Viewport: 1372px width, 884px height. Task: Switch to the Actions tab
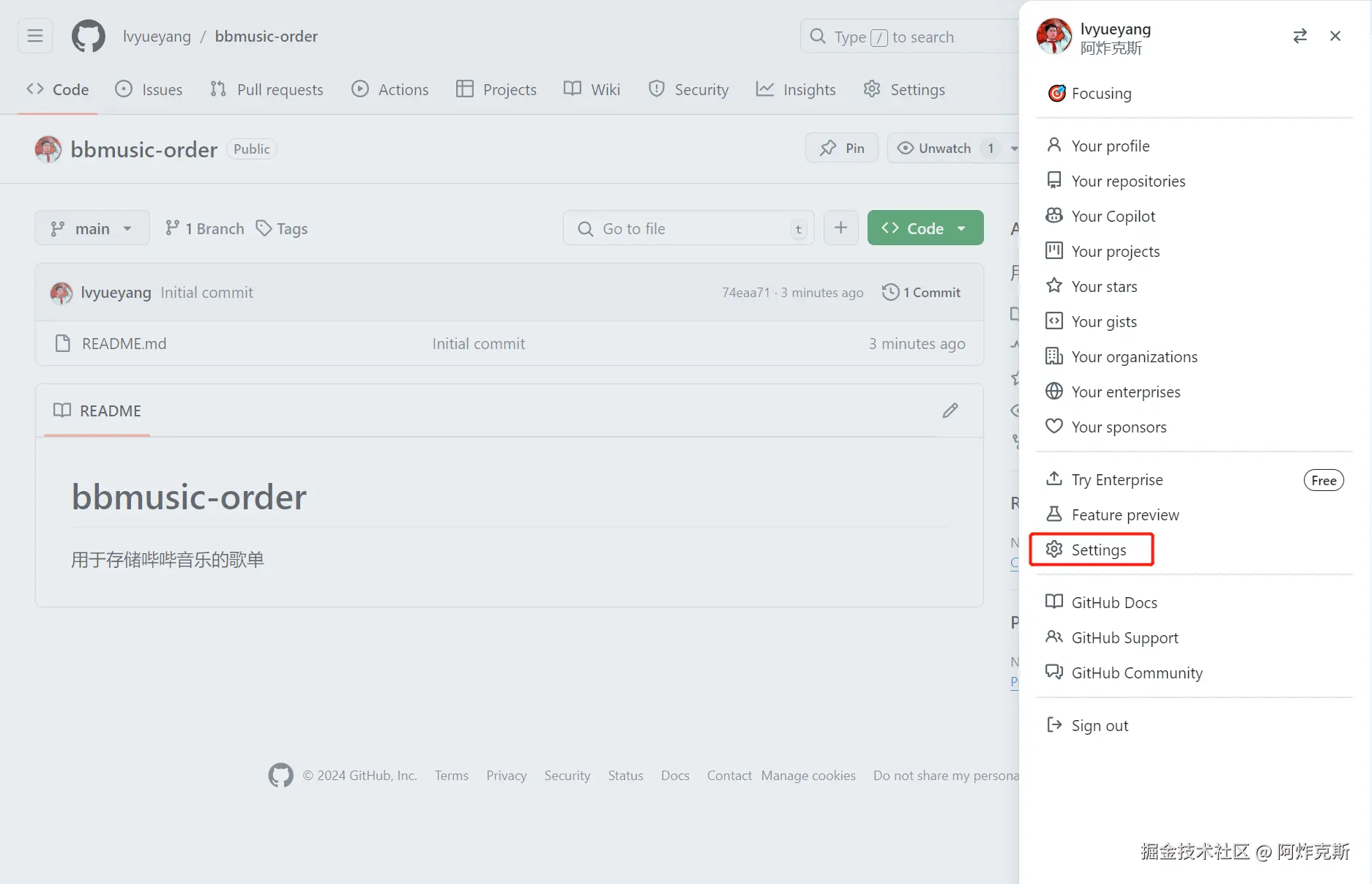coord(390,89)
